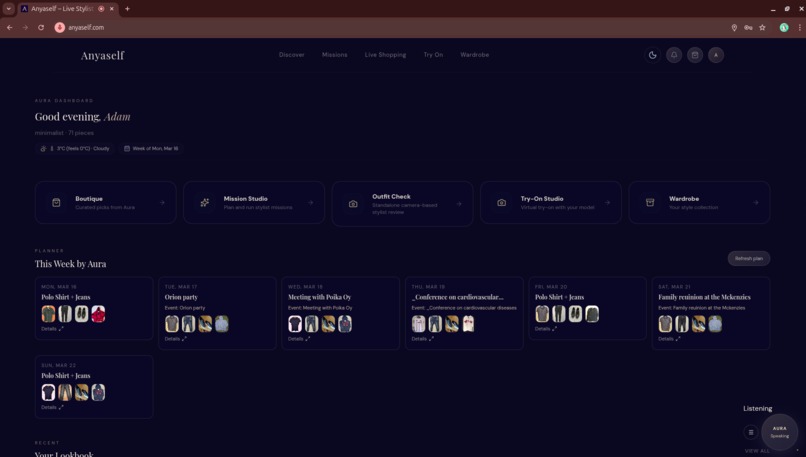Click the Wardrobe card archive icon
This screenshot has width=806, height=457.
coord(650,203)
